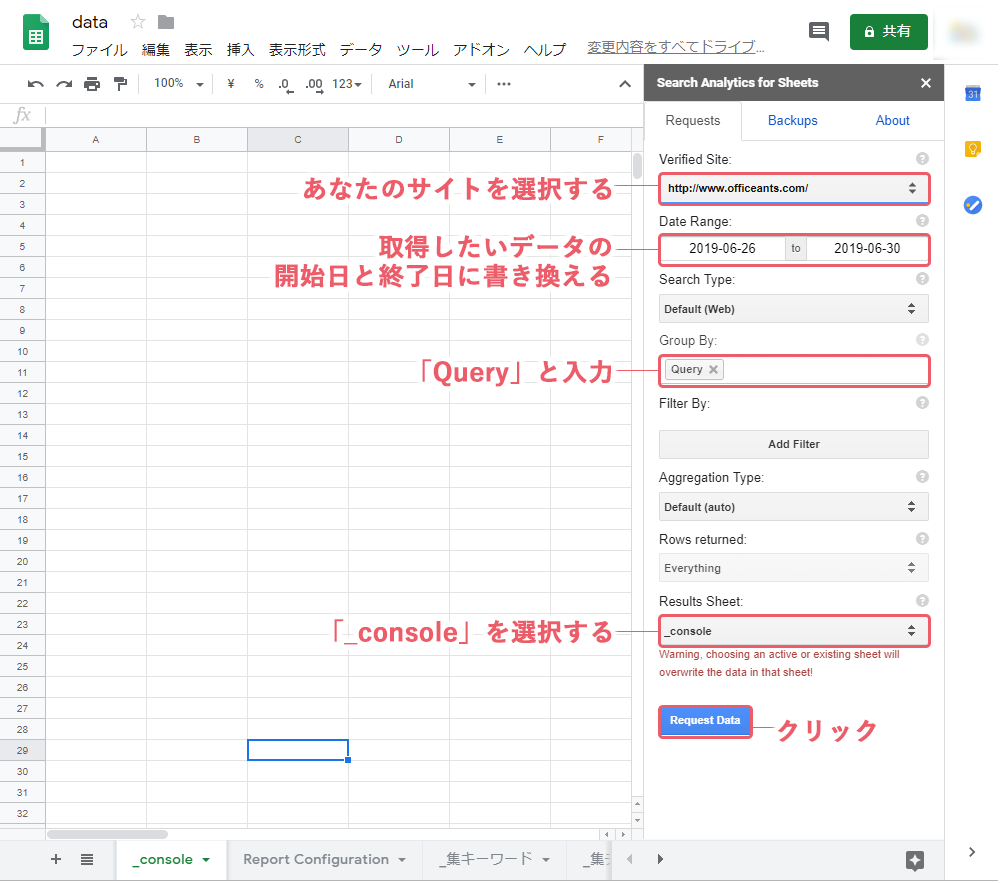The width and height of the screenshot is (1000, 883).
Task: Click the save status link to Drive
Action: pyautogui.click(x=675, y=47)
